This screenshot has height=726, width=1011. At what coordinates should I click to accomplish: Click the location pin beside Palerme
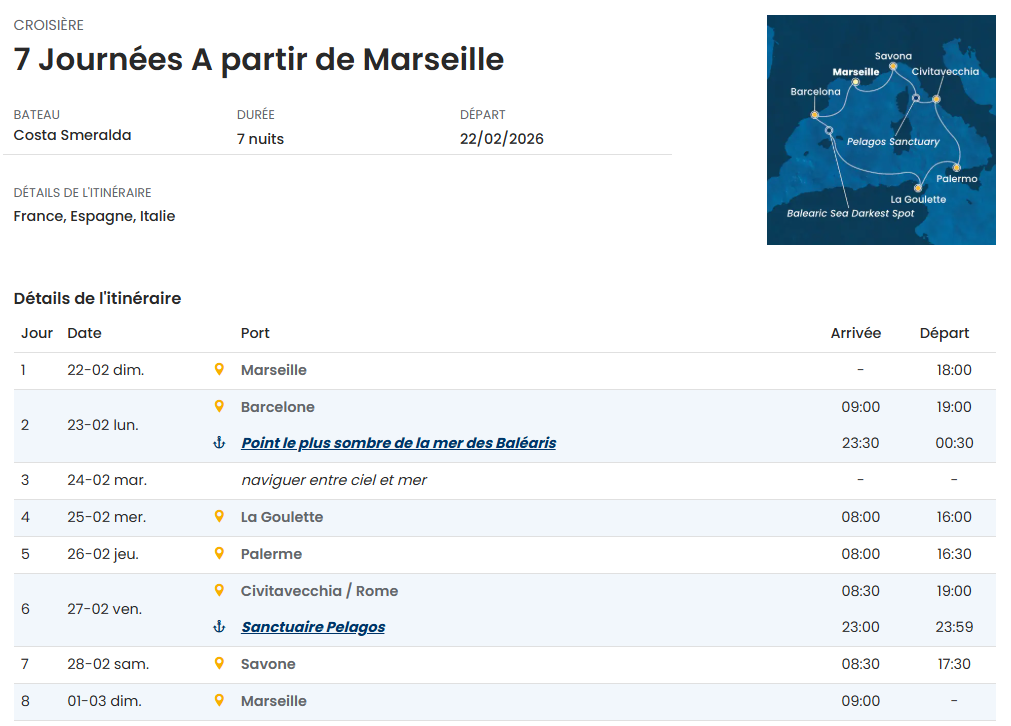(219, 554)
